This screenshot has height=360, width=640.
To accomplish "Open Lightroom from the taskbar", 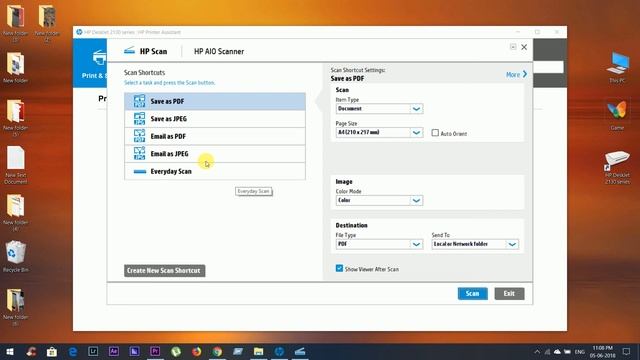I will [93, 351].
